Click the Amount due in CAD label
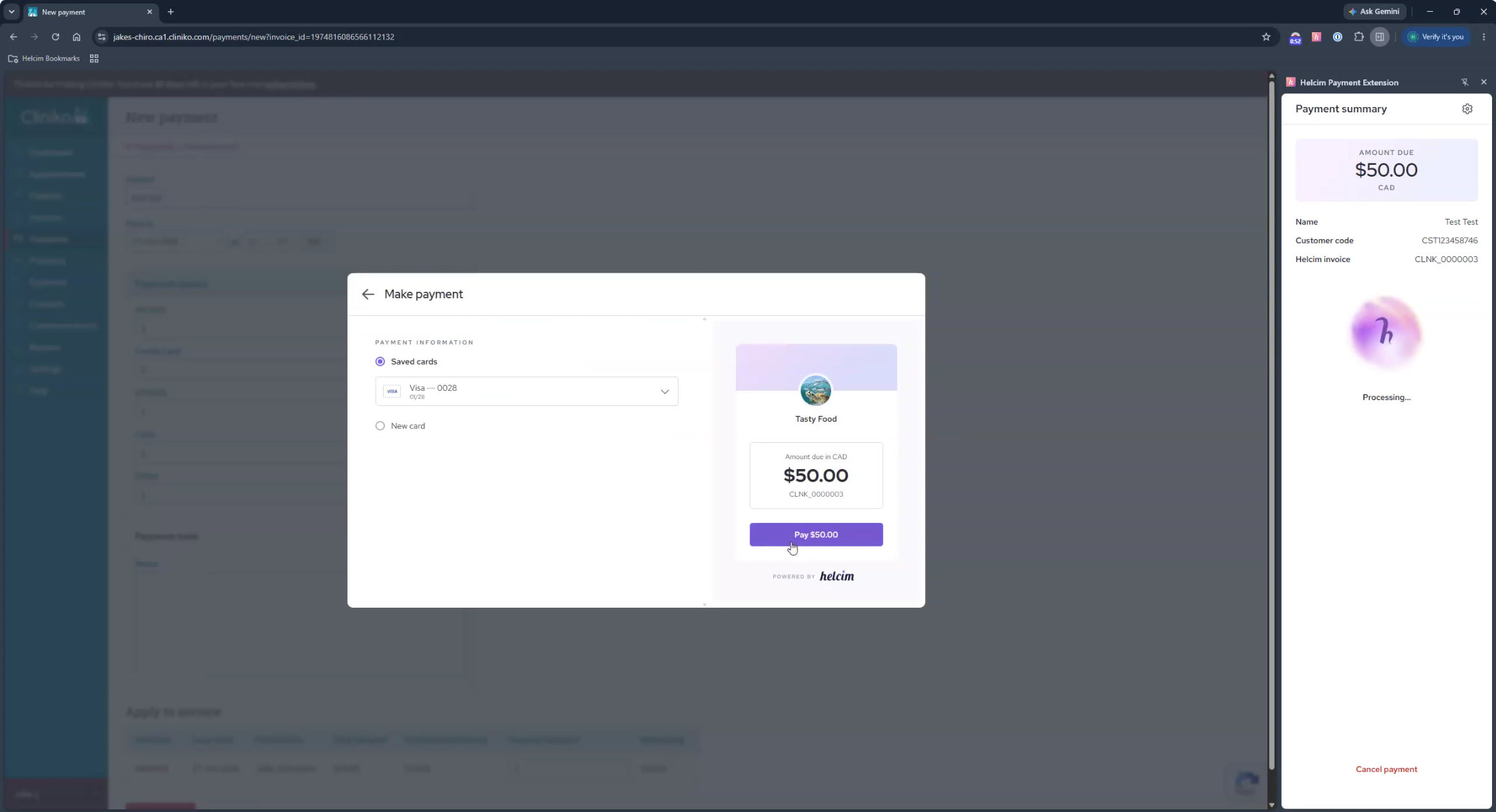Image resolution: width=1496 pixels, height=812 pixels. pos(815,457)
